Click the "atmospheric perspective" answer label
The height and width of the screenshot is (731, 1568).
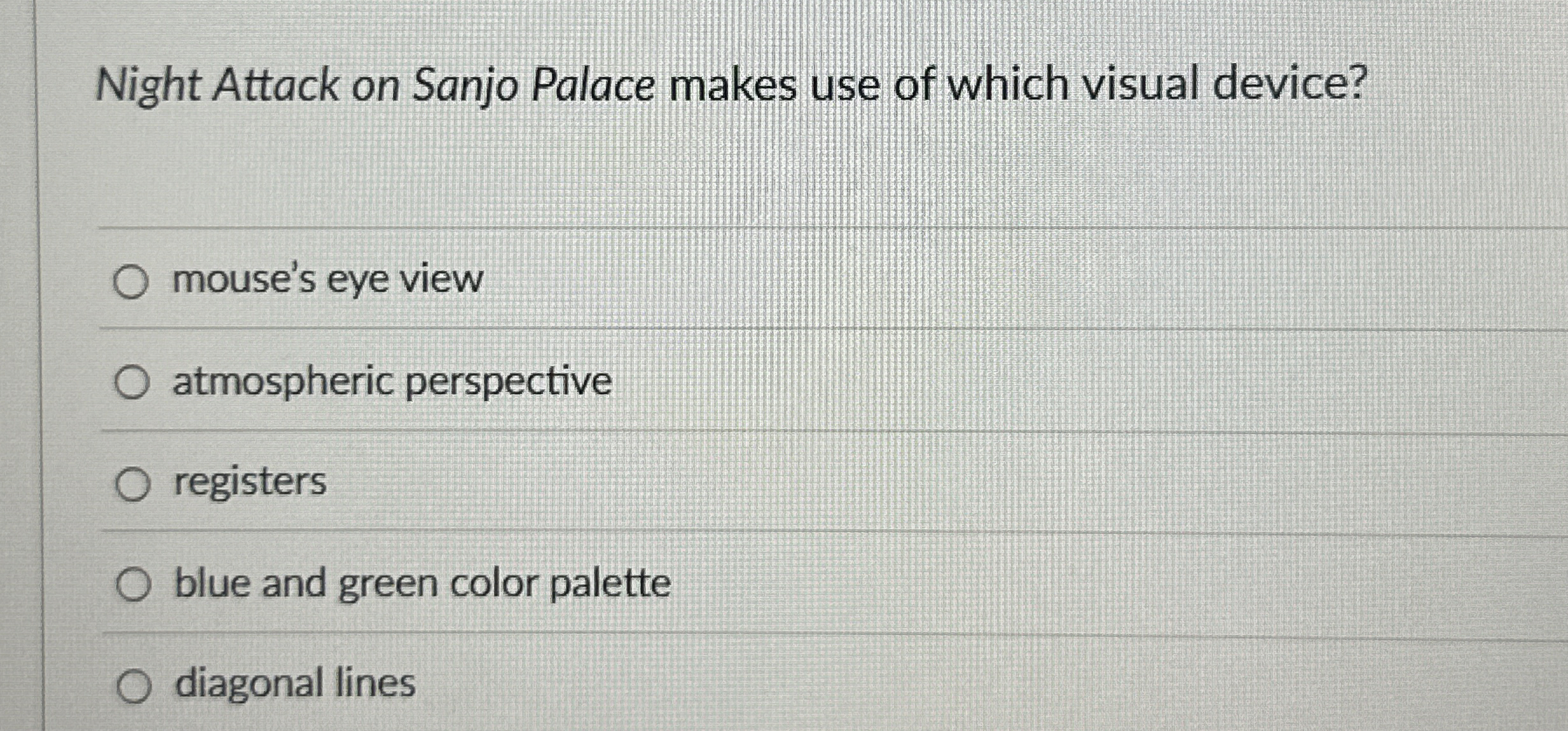click(x=392, y=381)
